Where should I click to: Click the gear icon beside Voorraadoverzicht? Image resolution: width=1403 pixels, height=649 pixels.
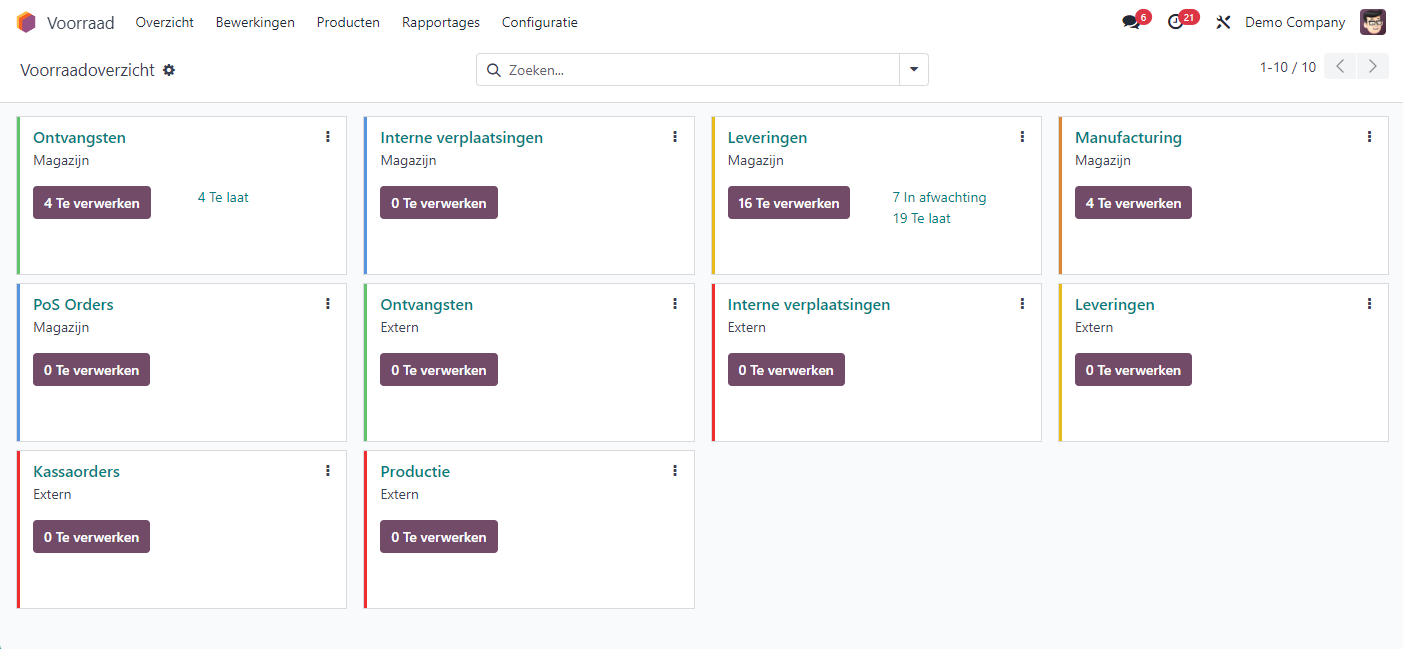click(169, 70)
